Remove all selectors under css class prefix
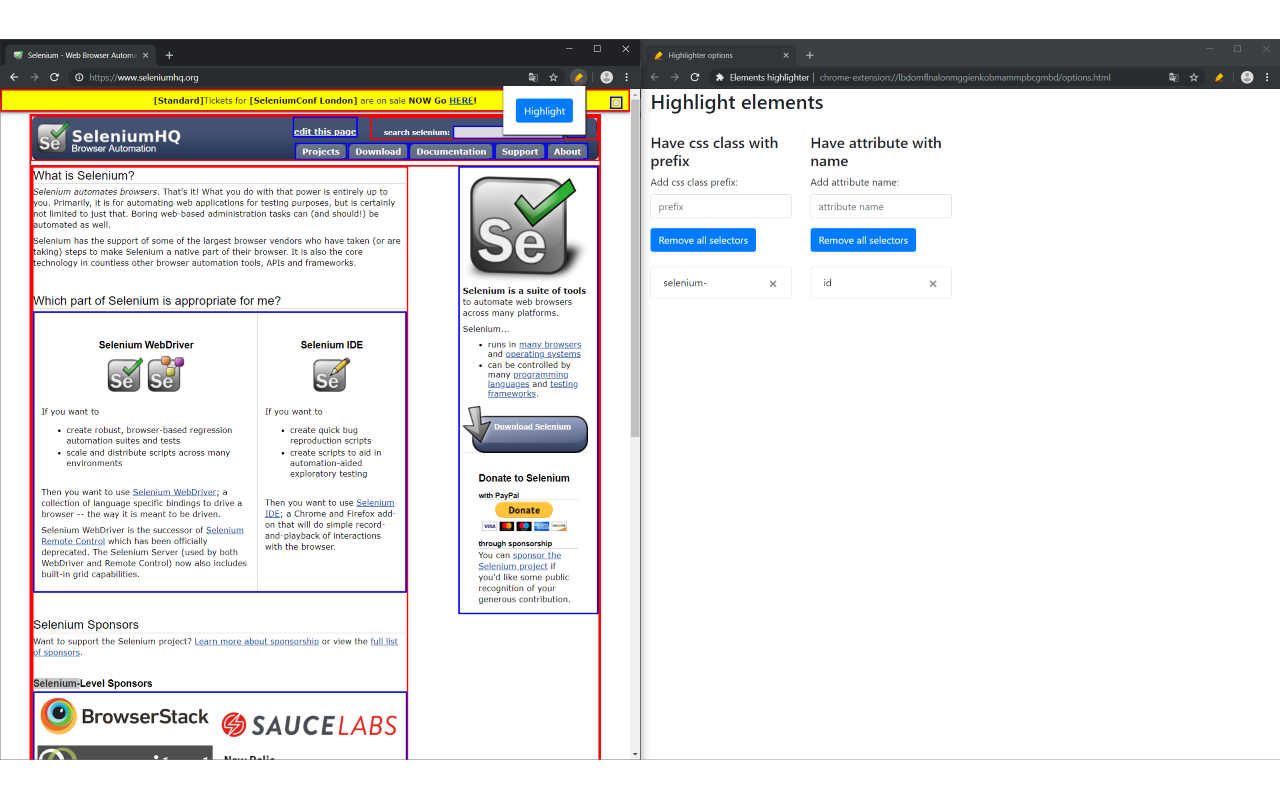The width and height of the screenshot is (1280, 800). pyautogui.click(x=703, y=240)
